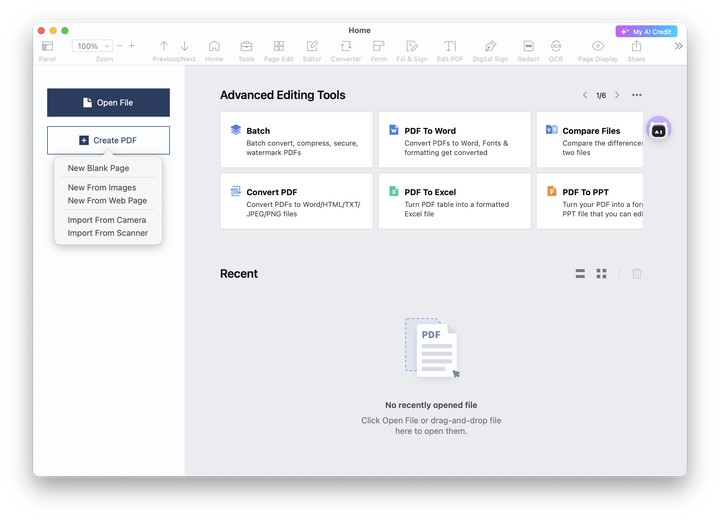Run the OCR tool
This screenshot has width=720, height=520.
pos(556,46)
